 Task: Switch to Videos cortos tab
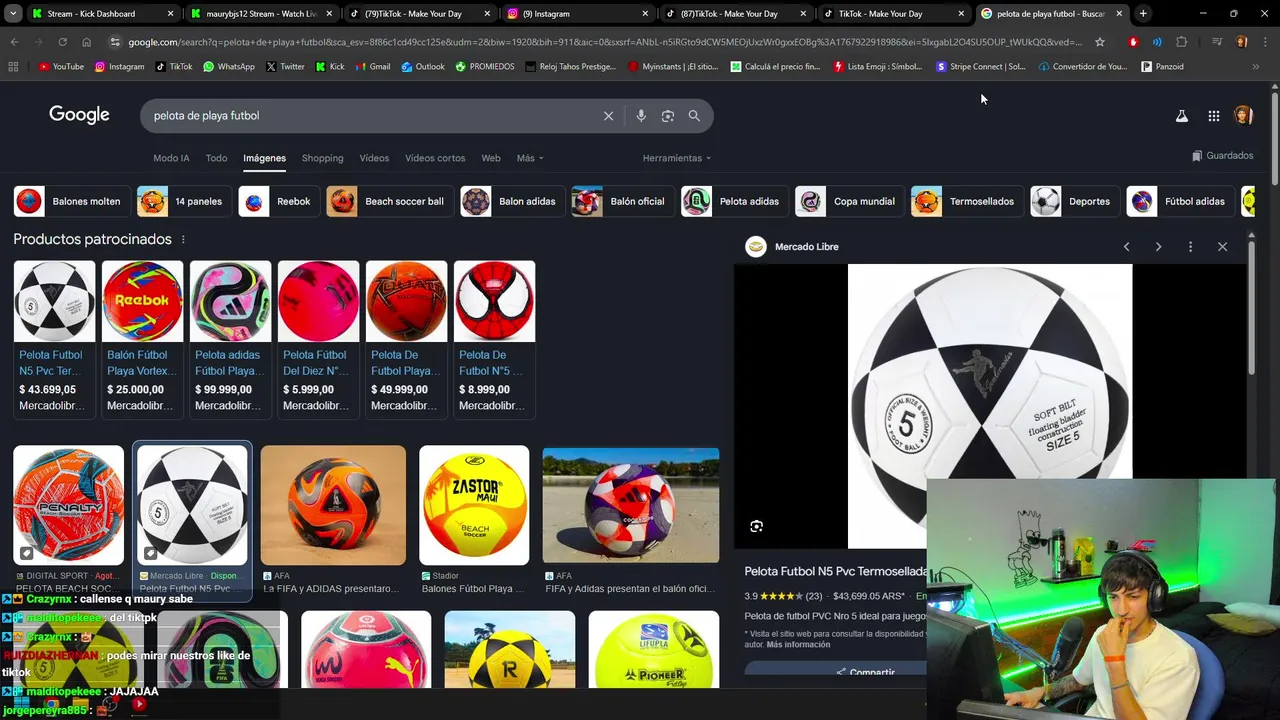point(435,158)
